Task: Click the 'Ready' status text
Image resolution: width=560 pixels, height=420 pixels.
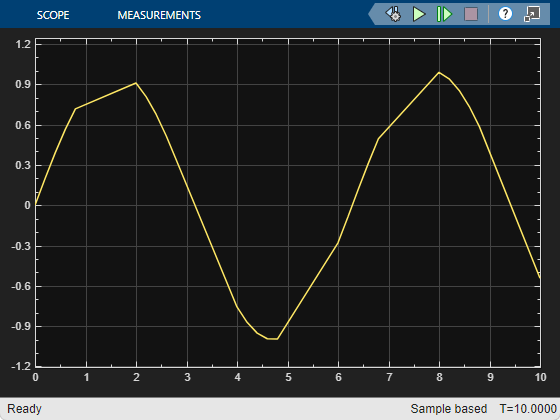Action: [x=24, y=409]
